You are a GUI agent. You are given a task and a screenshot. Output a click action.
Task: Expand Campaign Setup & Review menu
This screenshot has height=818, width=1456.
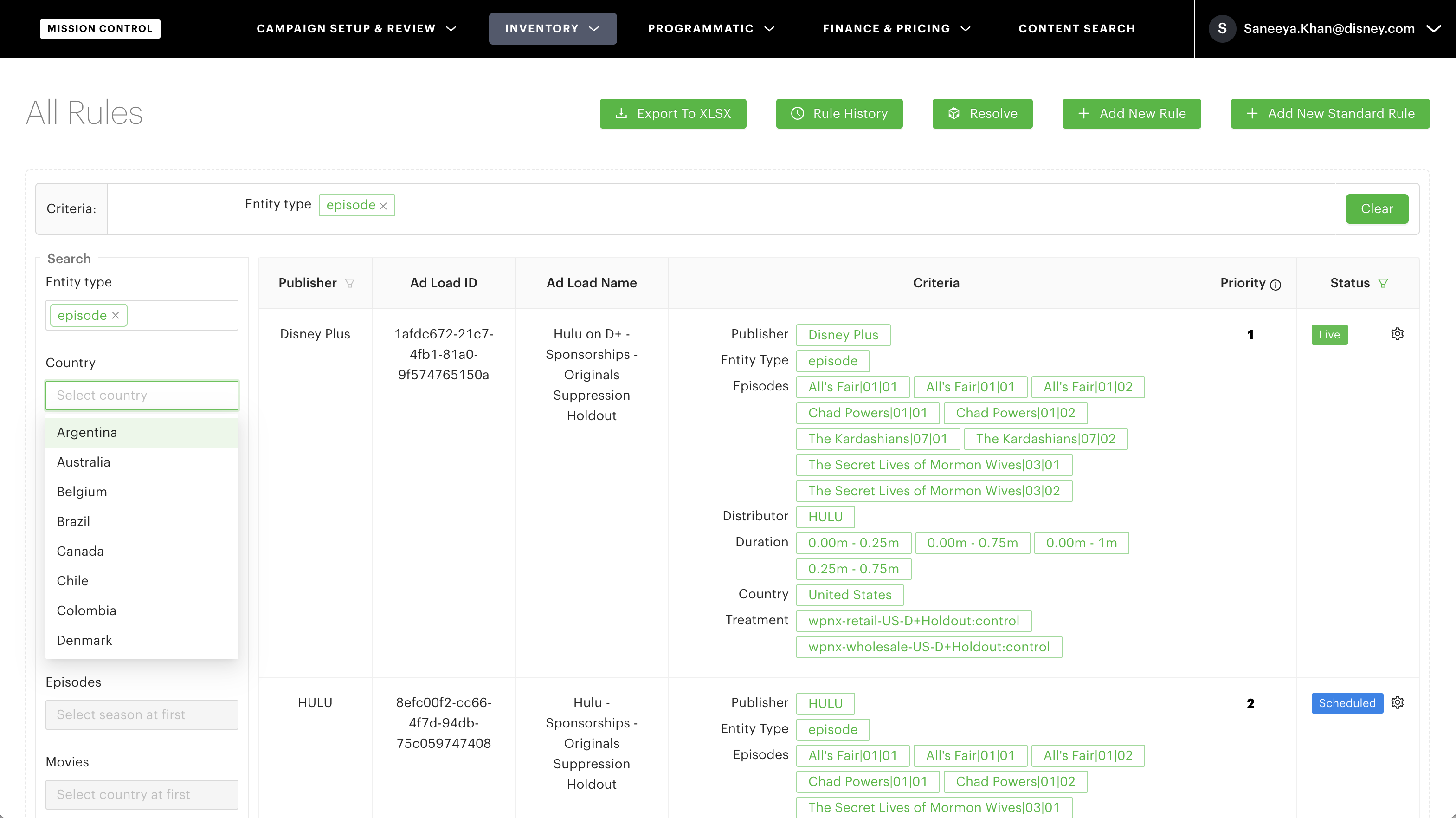[x=356, y=29]
